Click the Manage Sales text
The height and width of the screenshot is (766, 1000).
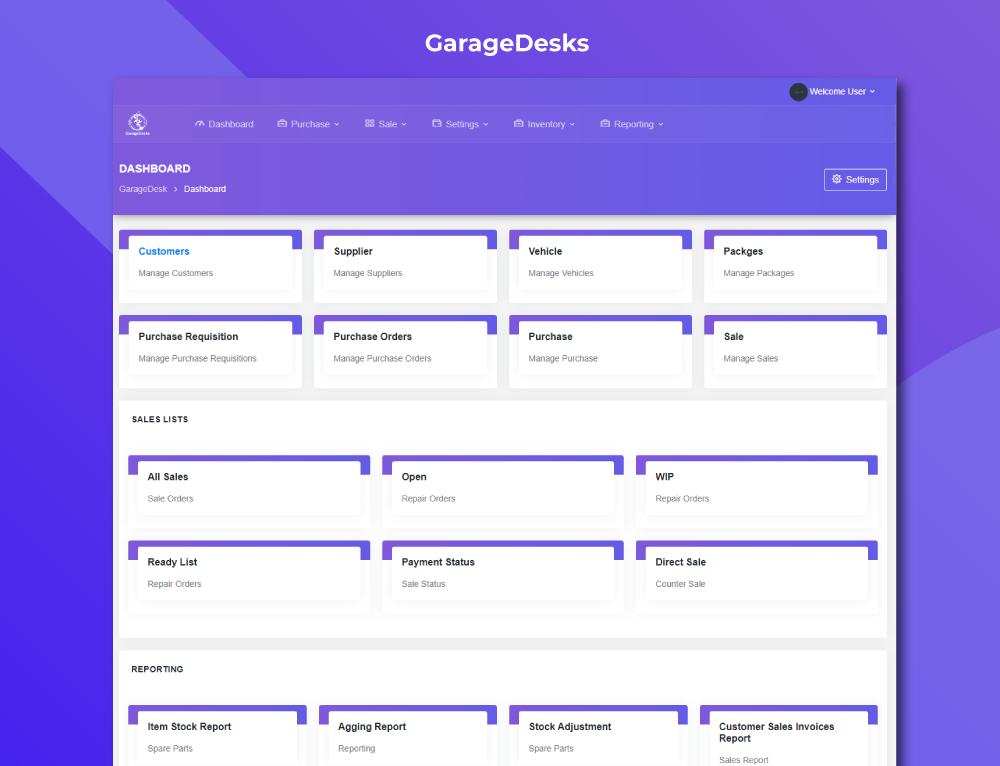(751, 358)
